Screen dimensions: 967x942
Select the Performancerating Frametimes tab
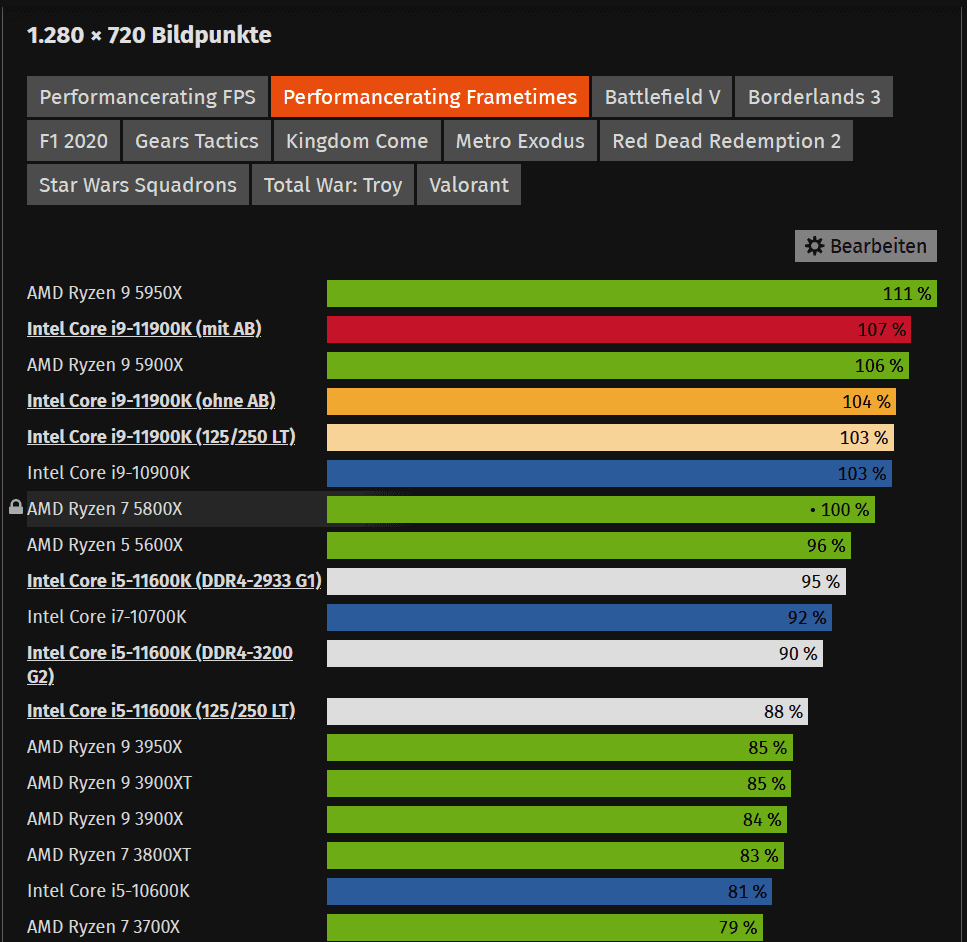pos(430,97)
